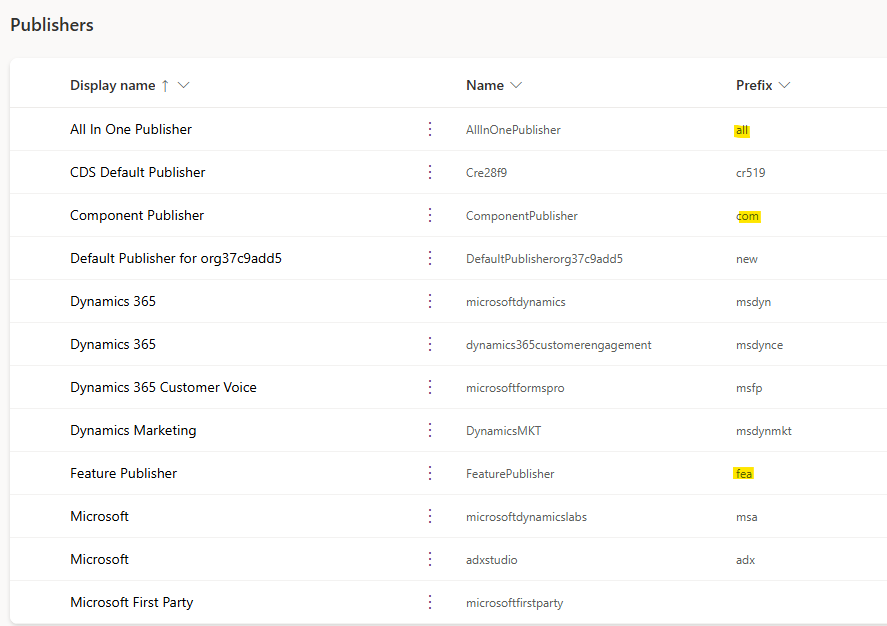
Task: Open more options for Dynamics Marketing
Action: coord(430,430)
